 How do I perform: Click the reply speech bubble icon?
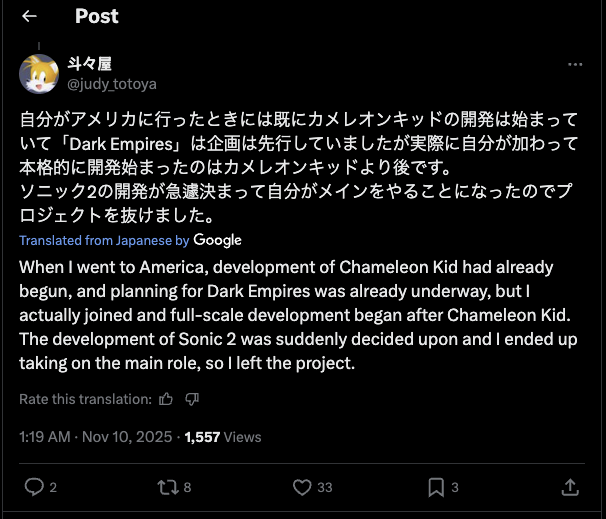pos(34,487)
